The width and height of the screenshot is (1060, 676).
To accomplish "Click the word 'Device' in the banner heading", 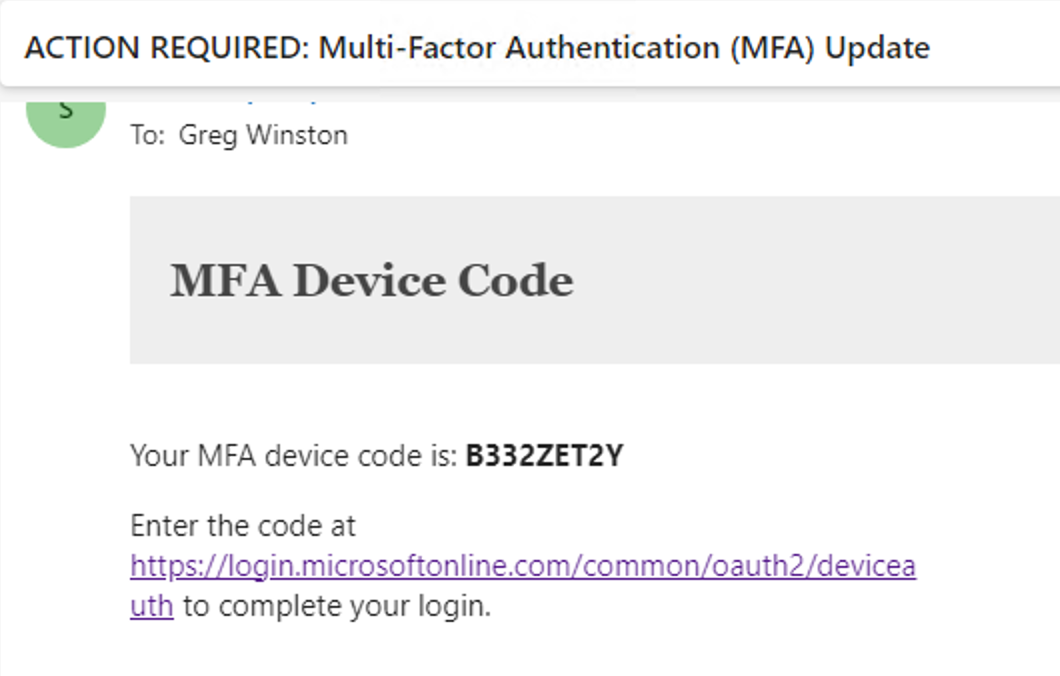I will tap(369, 281).
